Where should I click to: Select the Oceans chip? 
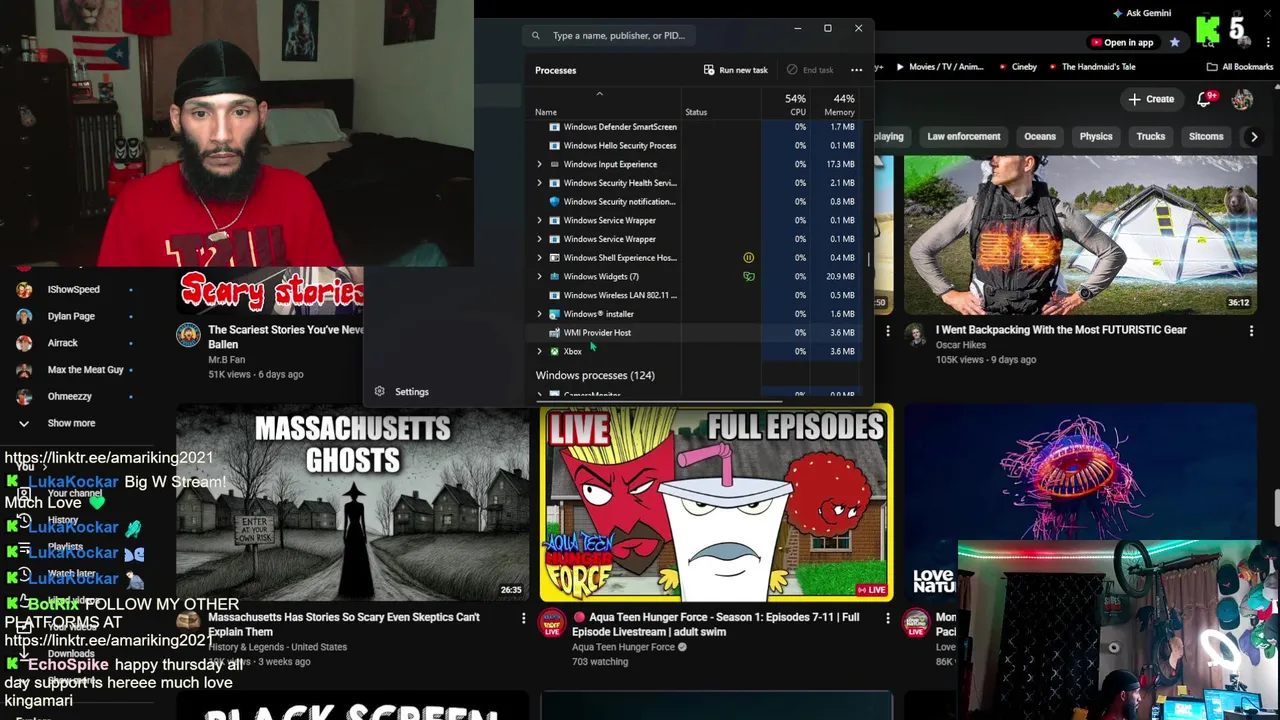point(1039,137)
